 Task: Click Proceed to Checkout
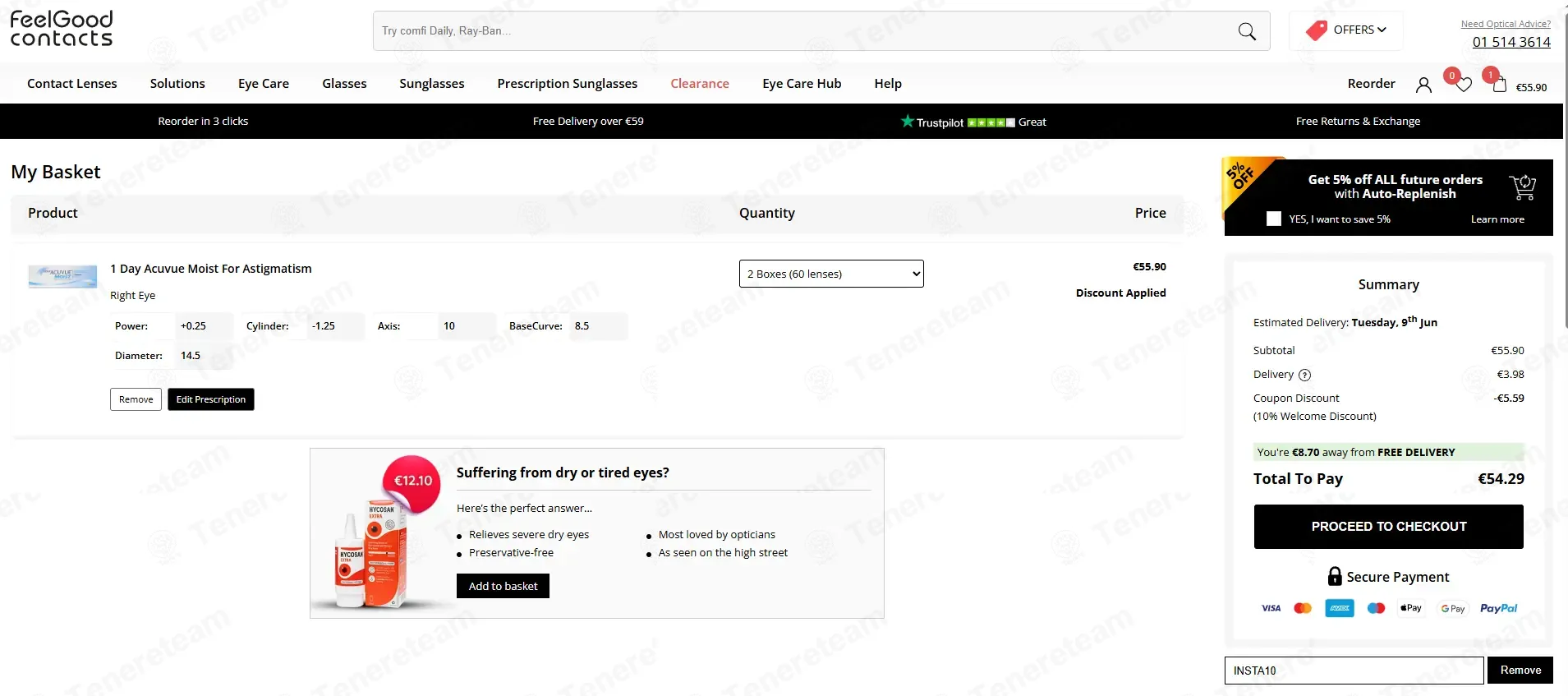click(x=1389, y=527)
